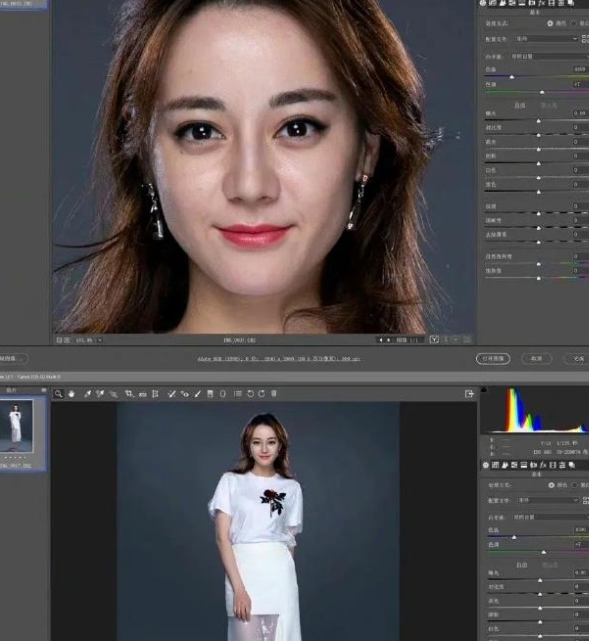Viewport: 589px width, 641px height.
Task: Rotate image 90° counterclockwise
Action: pos(251,394)
